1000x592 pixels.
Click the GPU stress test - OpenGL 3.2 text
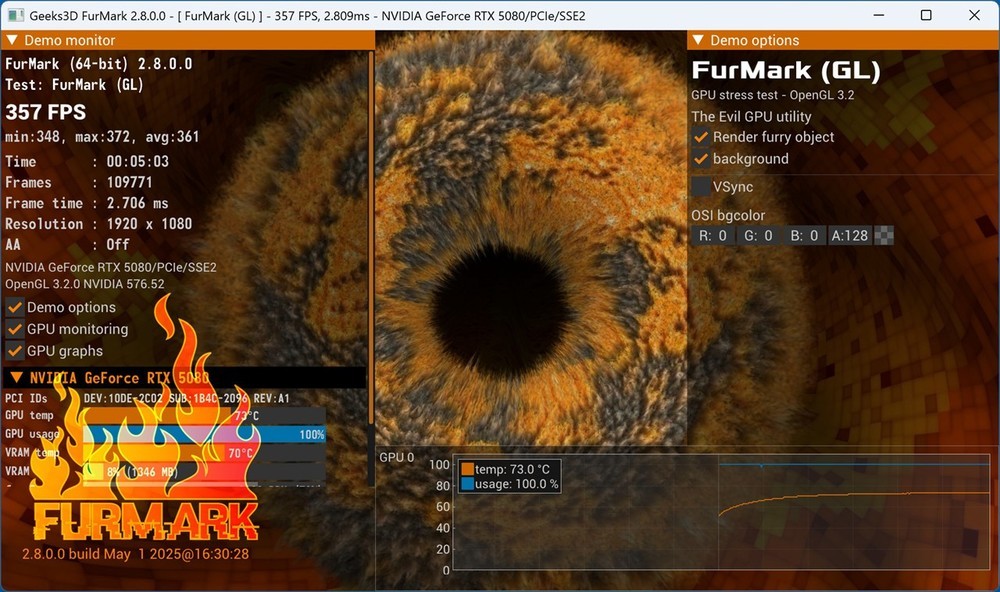click(x=772, y=95)
